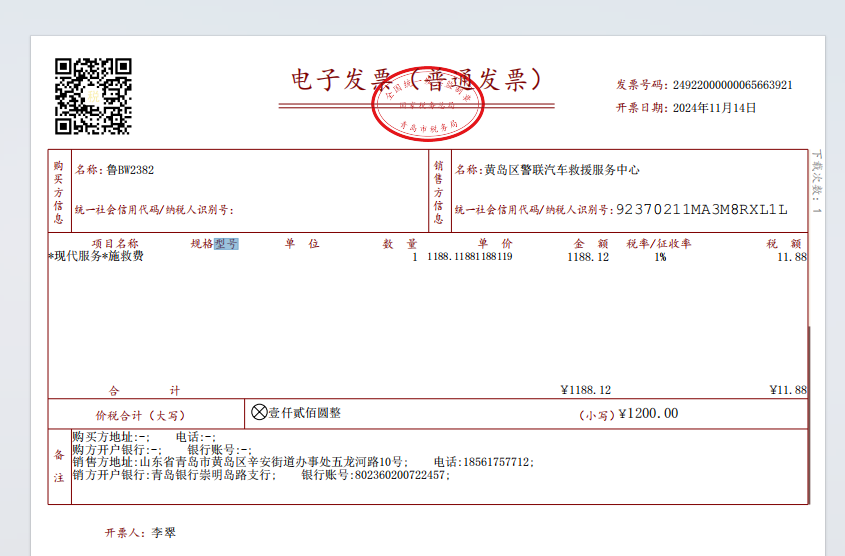Viewport: 845px width, 556px height.
Task: Click the issuer name 李翠
Action: 163,534
